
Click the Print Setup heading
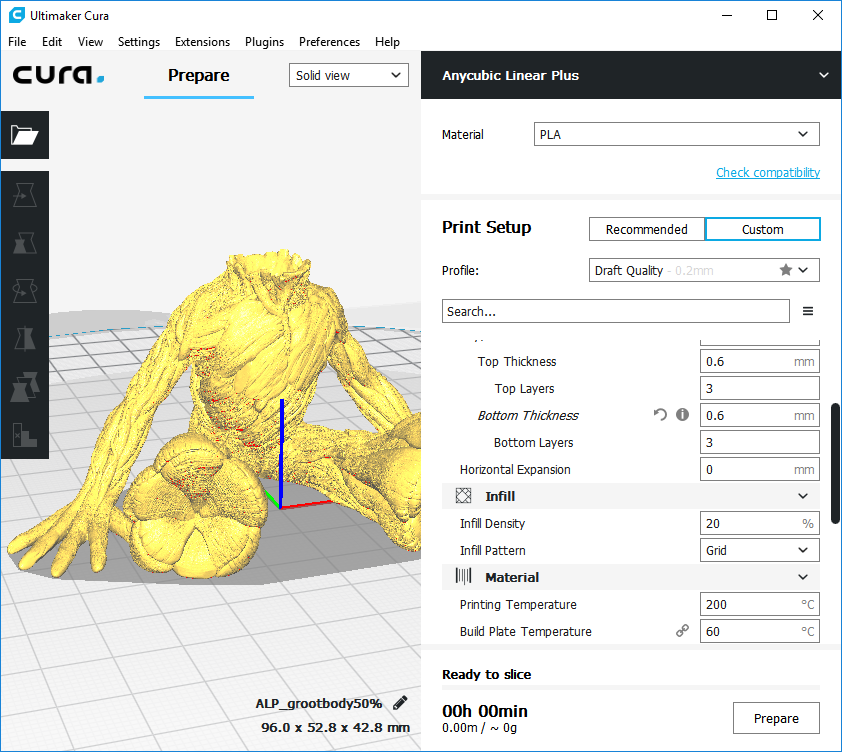(487, 227)
